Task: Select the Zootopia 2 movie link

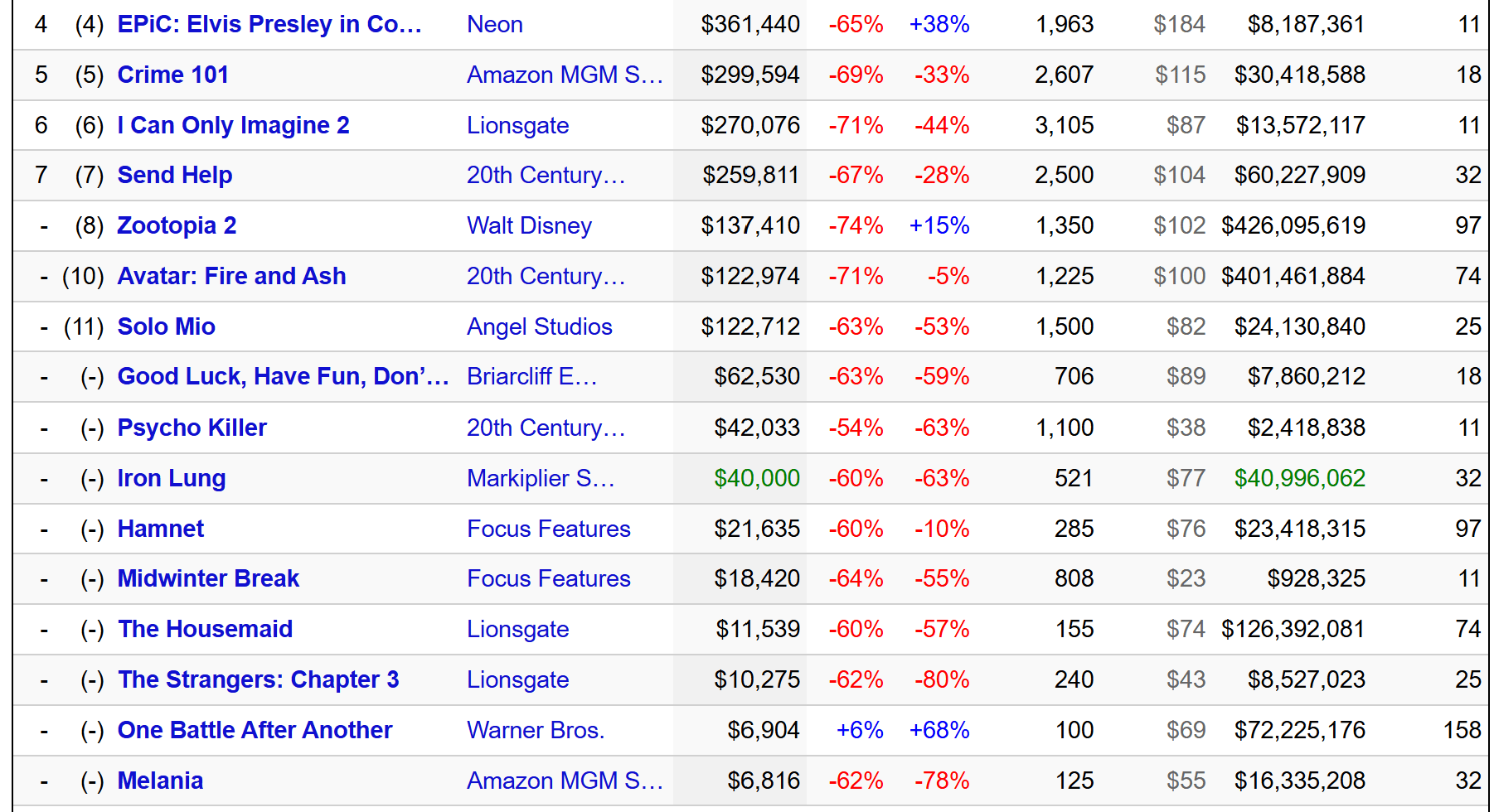Action: pos(177,225)
